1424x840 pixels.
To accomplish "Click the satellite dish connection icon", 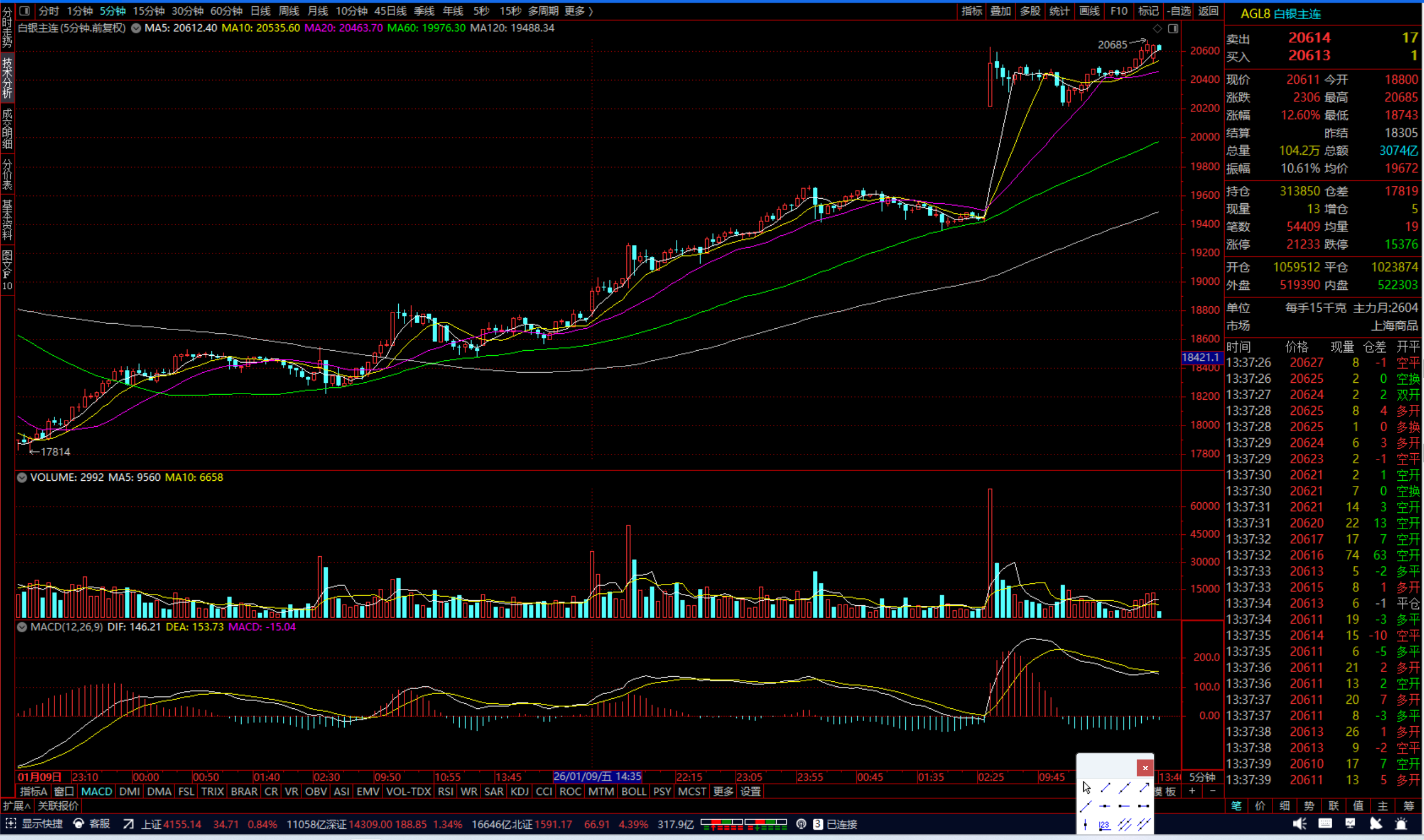I will coord(1376,824).
